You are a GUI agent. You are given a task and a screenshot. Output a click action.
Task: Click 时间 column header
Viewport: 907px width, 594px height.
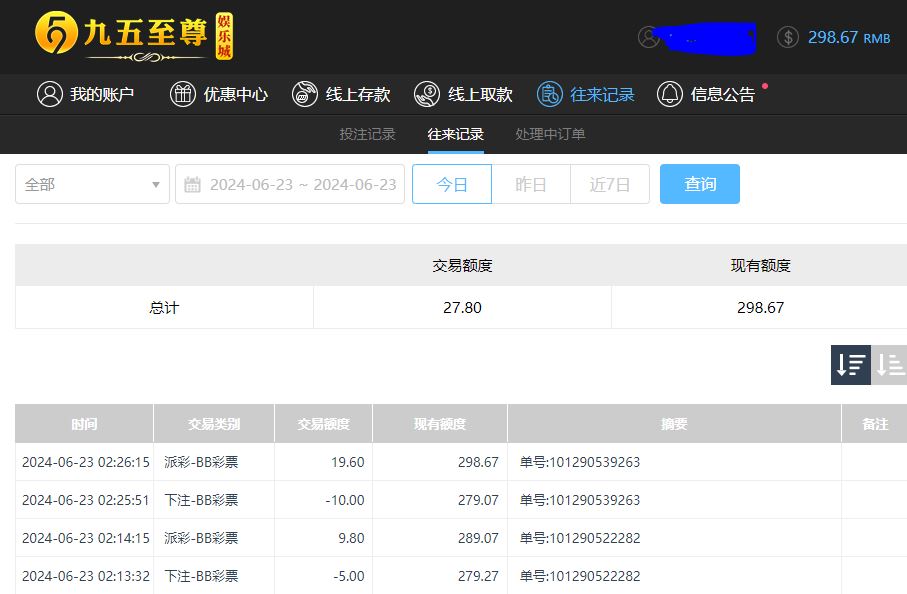(84, 424)
